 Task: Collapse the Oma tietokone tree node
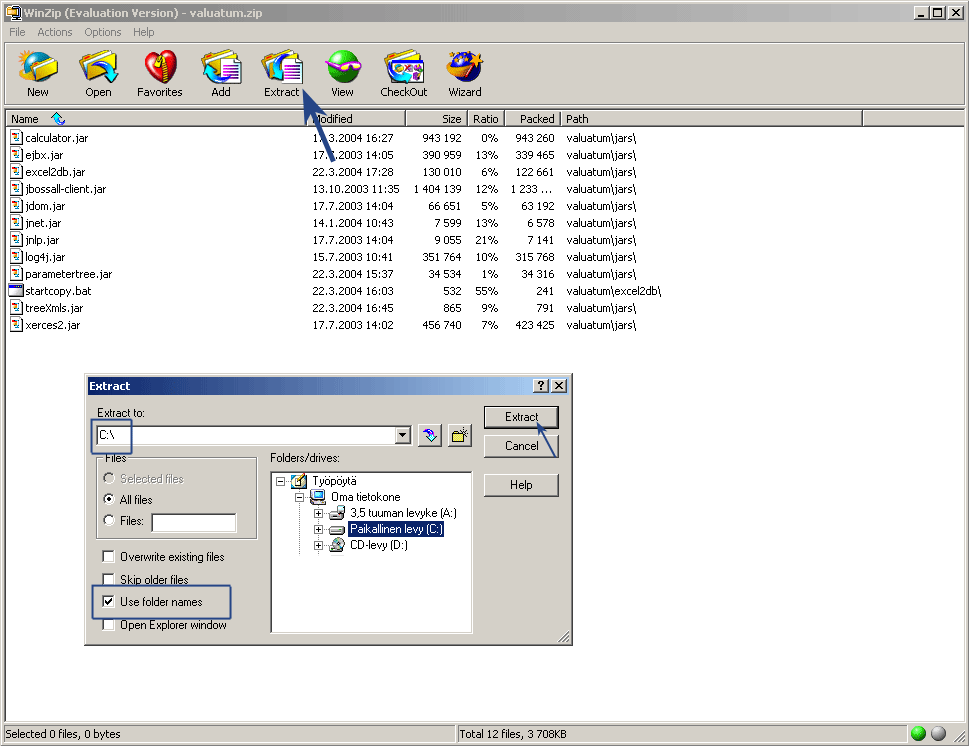[x=300, y=497]
